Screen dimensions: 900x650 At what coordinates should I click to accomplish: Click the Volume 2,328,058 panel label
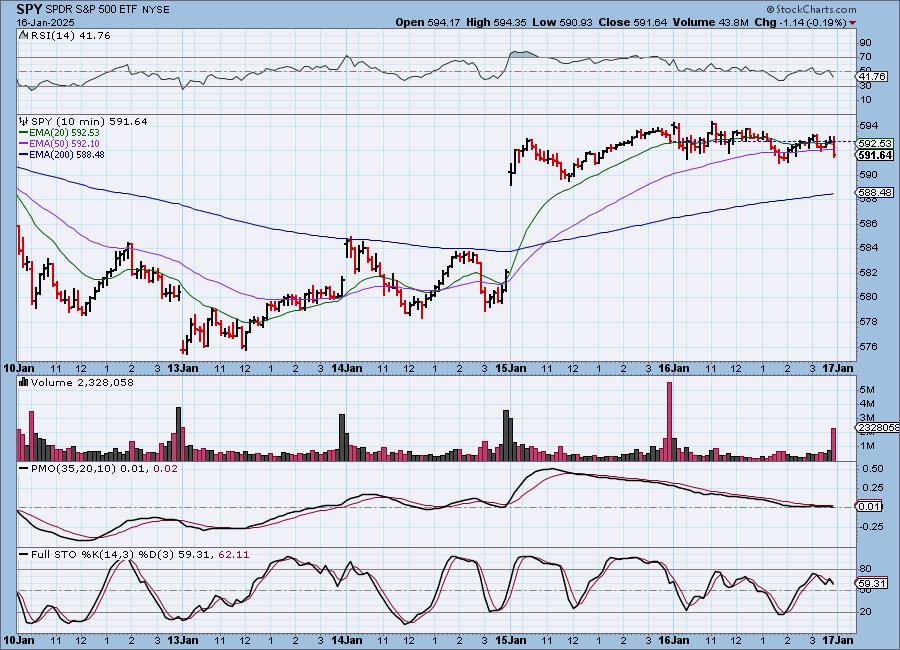click(x=82, y=382)
